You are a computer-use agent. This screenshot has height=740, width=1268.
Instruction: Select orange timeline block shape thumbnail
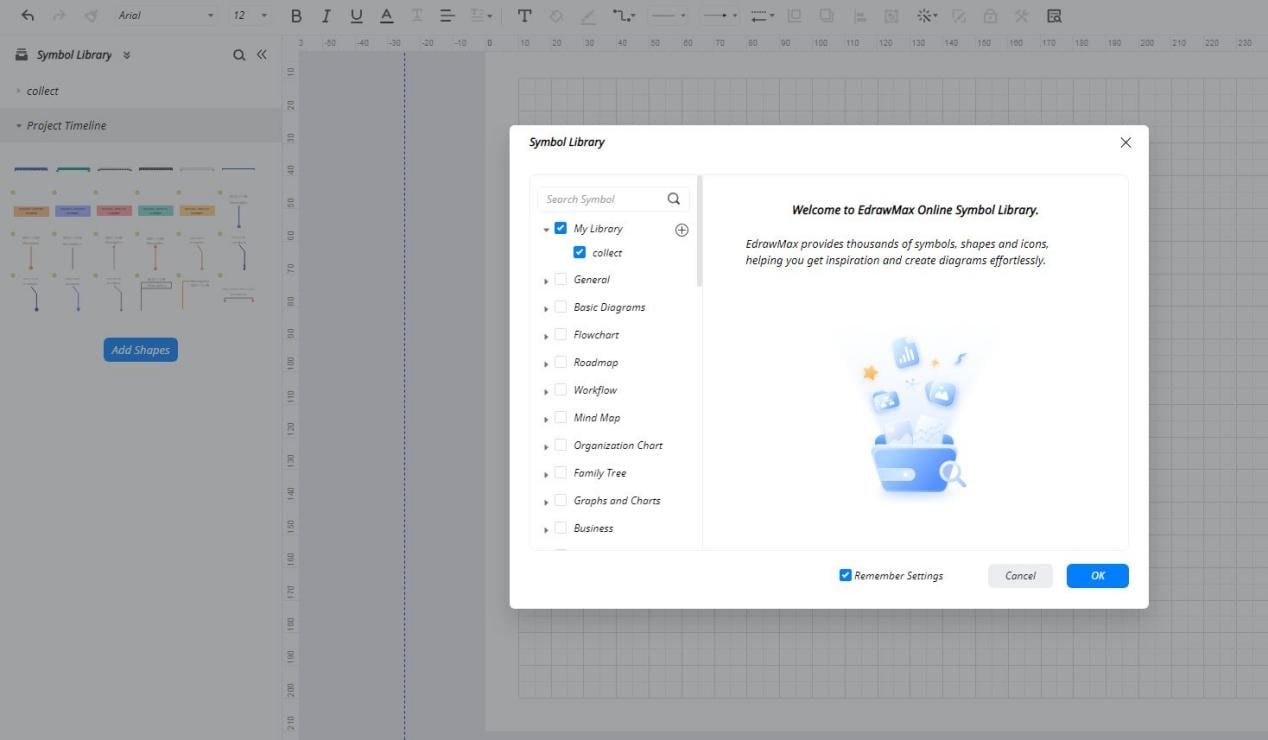tap(31, 211)
